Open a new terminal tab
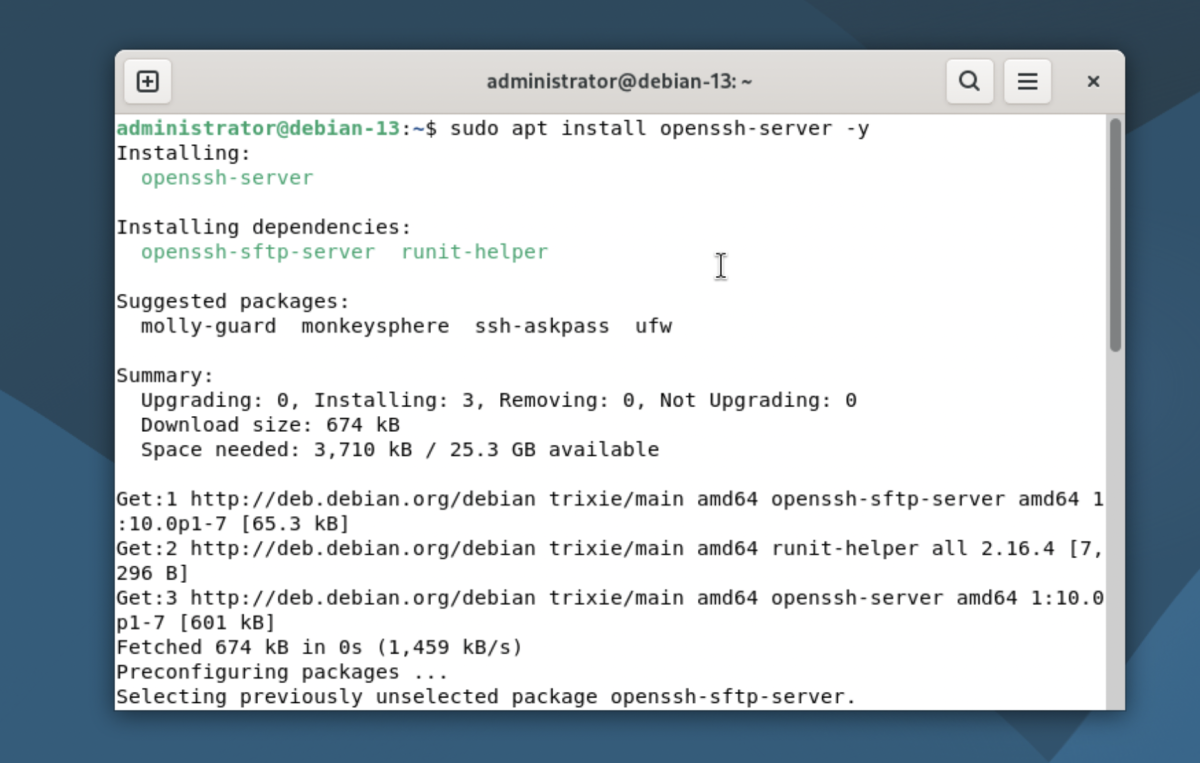This screenshot has height=763, width=1200. [147, 82]
